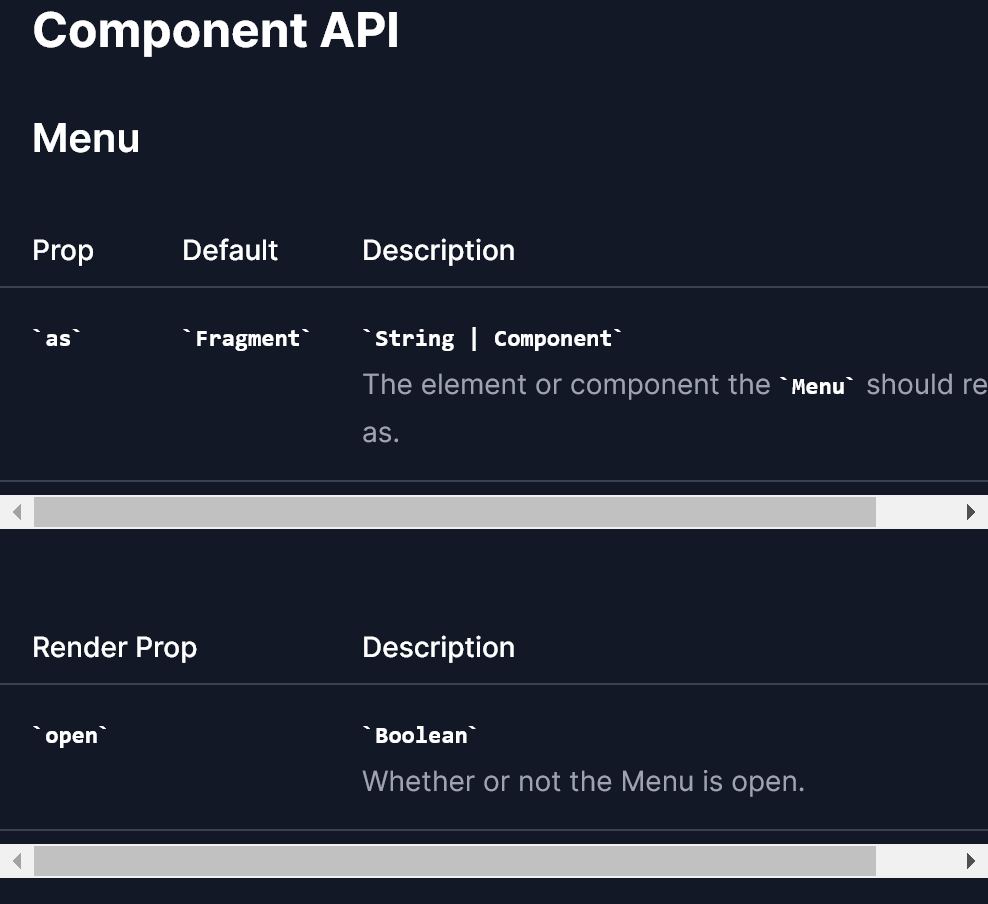The height and width of the screenshot is (904, 988).
Task: Click the right arrow on the lower scrollbar
Action: point(971,860)
